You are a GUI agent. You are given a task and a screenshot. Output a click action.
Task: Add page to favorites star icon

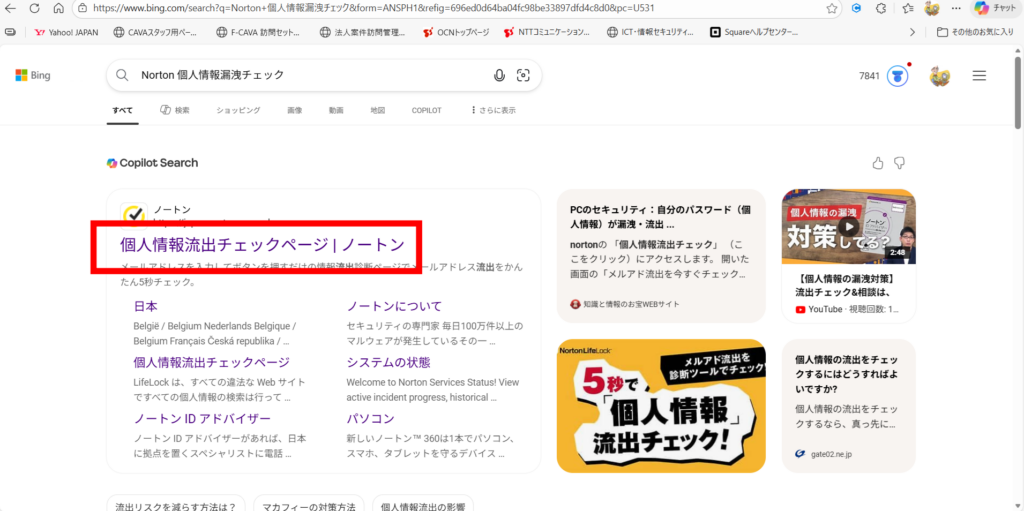[832, 8]
